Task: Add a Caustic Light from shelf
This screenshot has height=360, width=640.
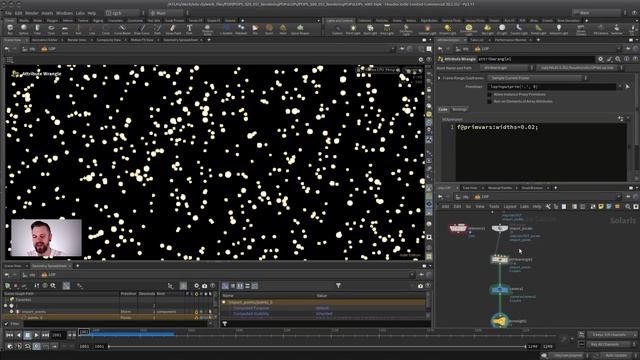Action: [x=518, y=29]
